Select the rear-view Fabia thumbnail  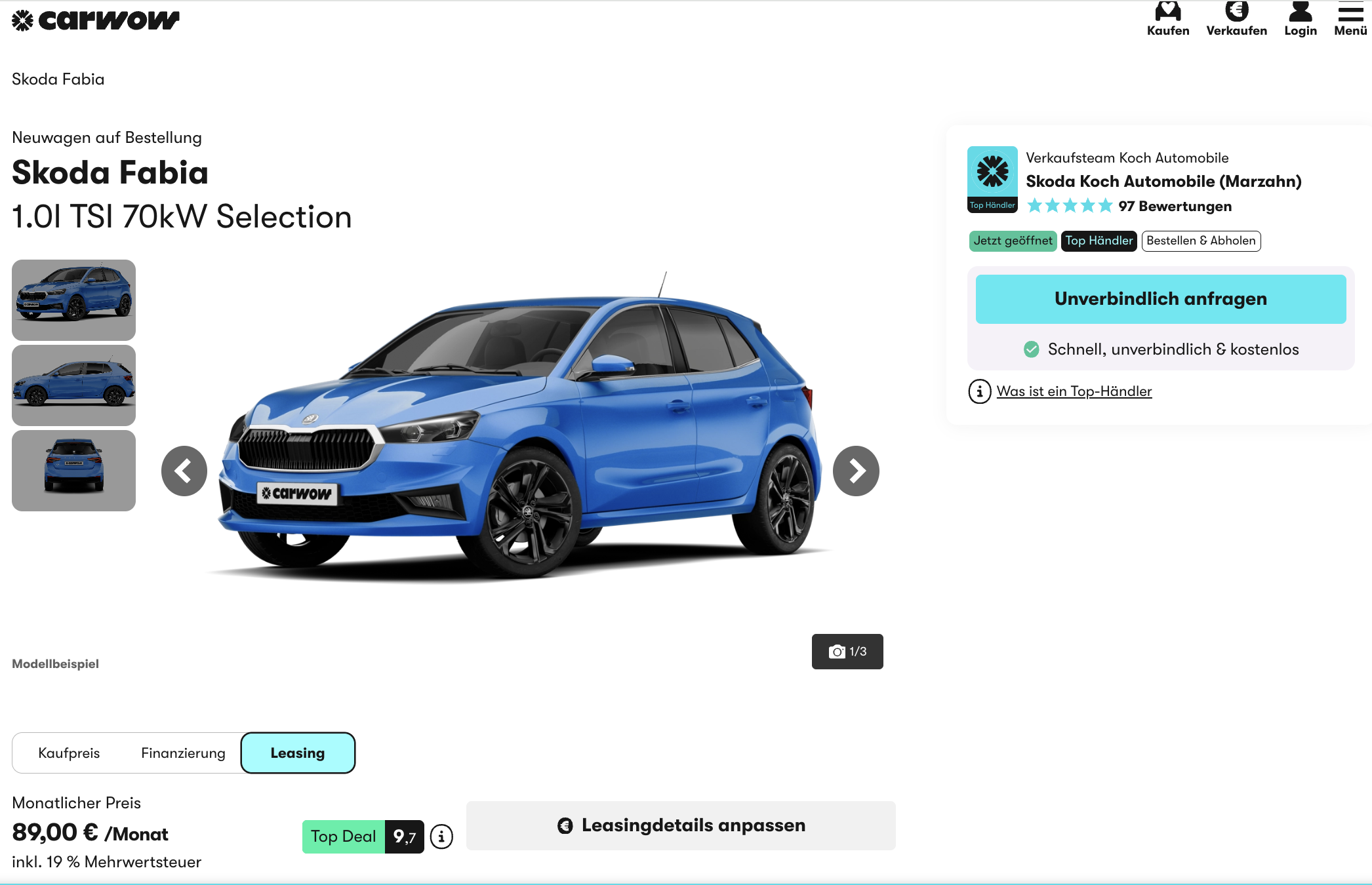pyautogui.click(x=73, y=471)
